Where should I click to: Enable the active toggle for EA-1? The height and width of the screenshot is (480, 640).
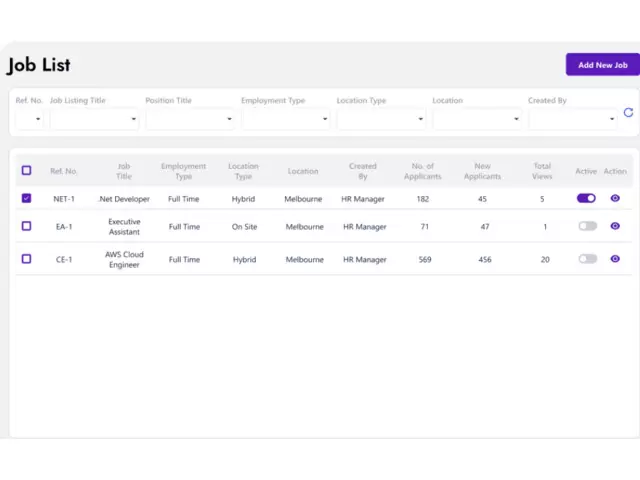point(587,226)
